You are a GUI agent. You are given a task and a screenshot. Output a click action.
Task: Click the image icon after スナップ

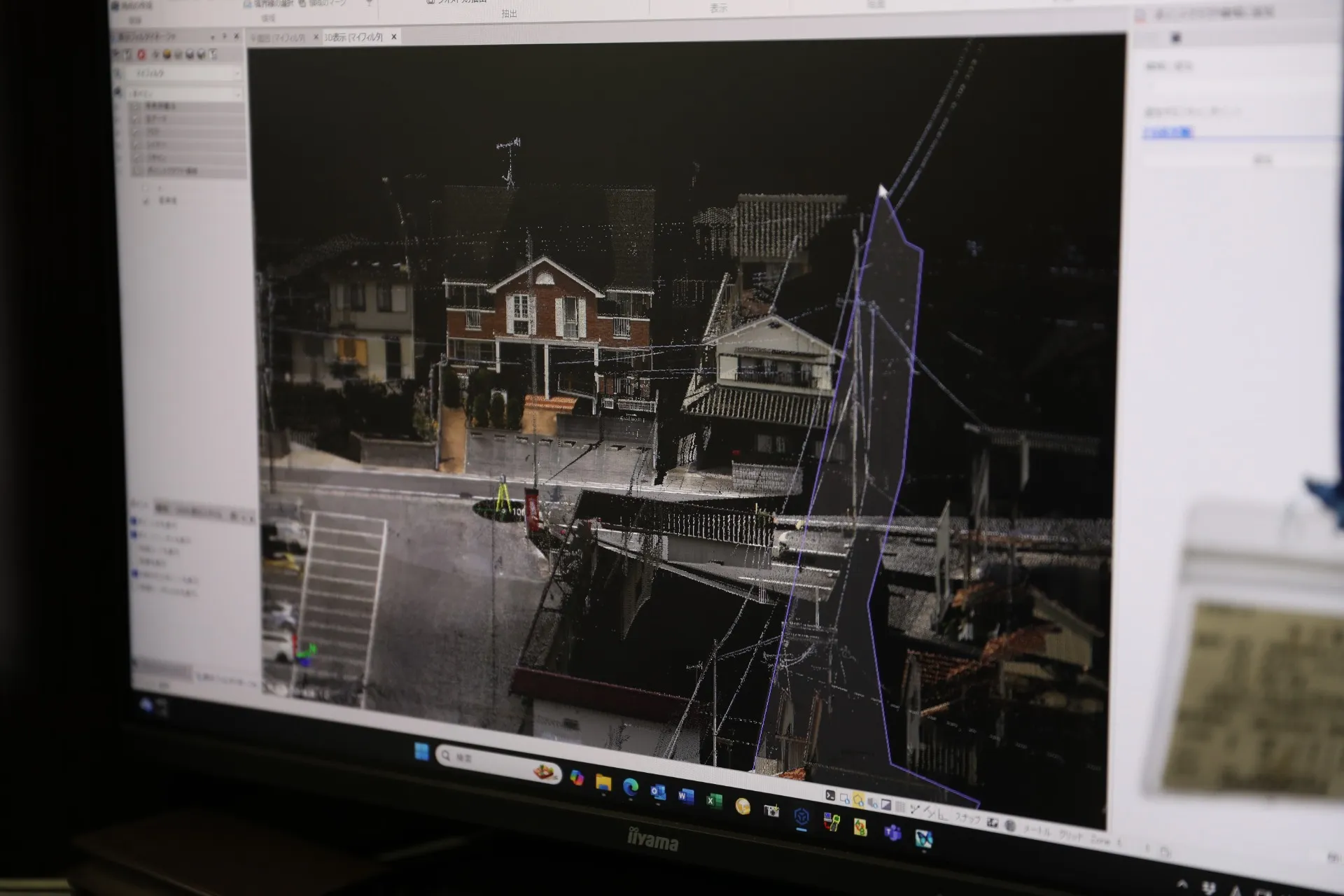coord(992,822)
